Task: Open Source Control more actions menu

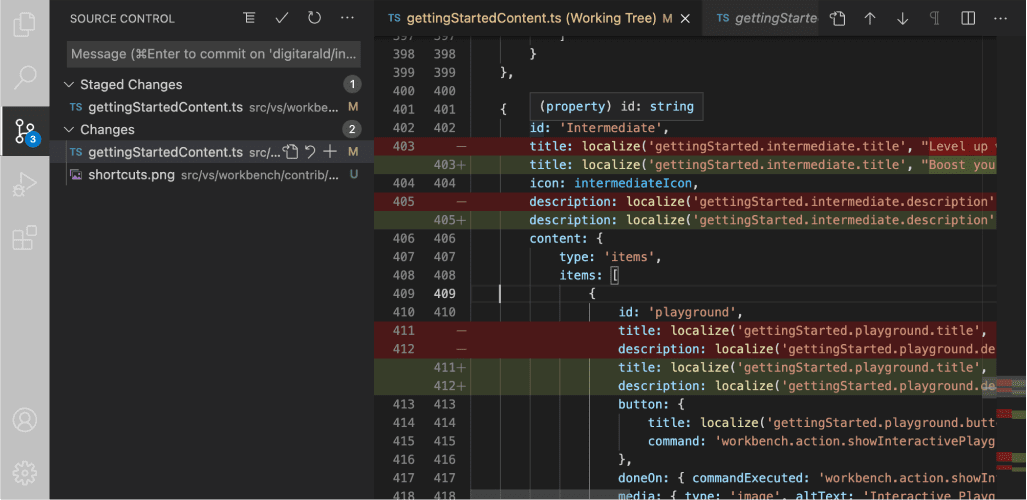Action: [347, 18]
